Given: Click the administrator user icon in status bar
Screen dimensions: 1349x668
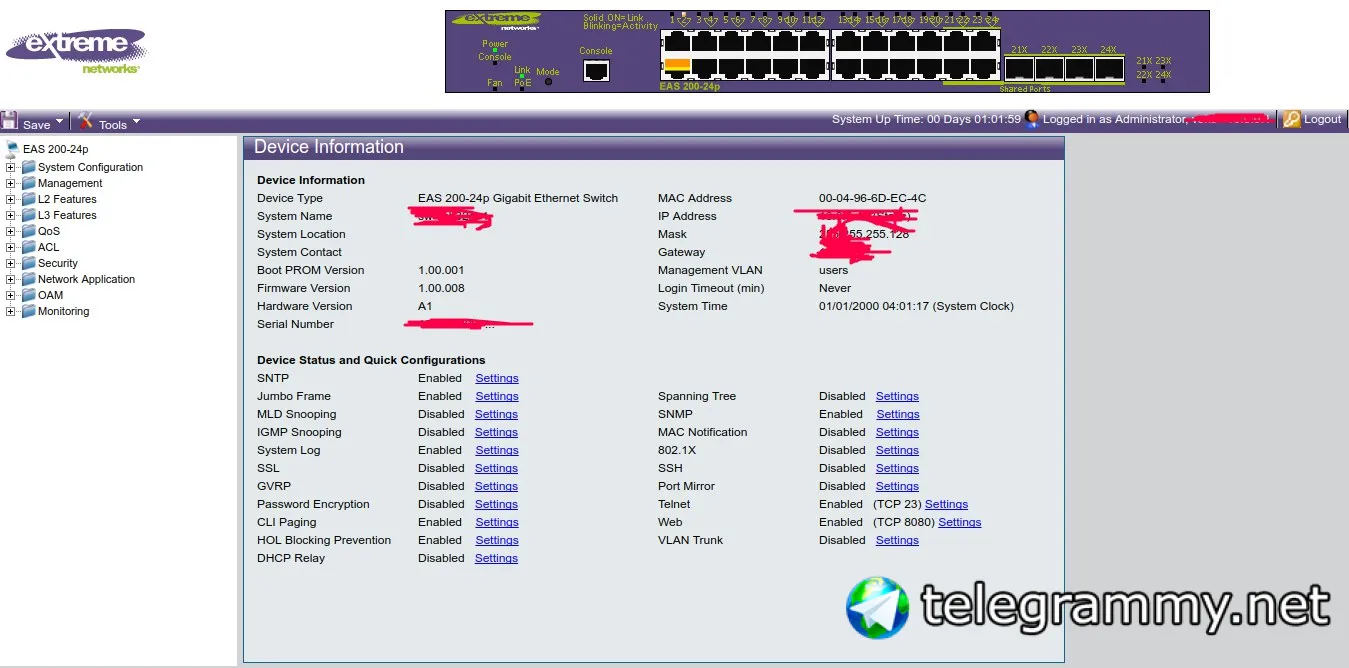Looking at the screenshot, I should (1031, 119).
